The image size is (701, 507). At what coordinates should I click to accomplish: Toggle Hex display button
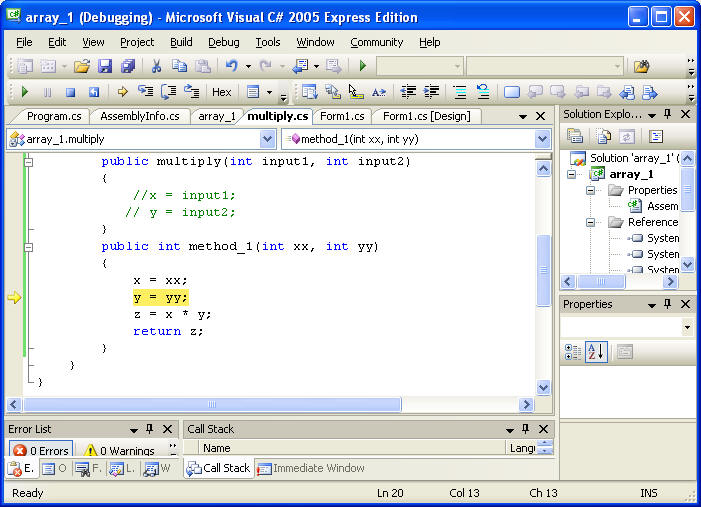click(x=221, y=92)
